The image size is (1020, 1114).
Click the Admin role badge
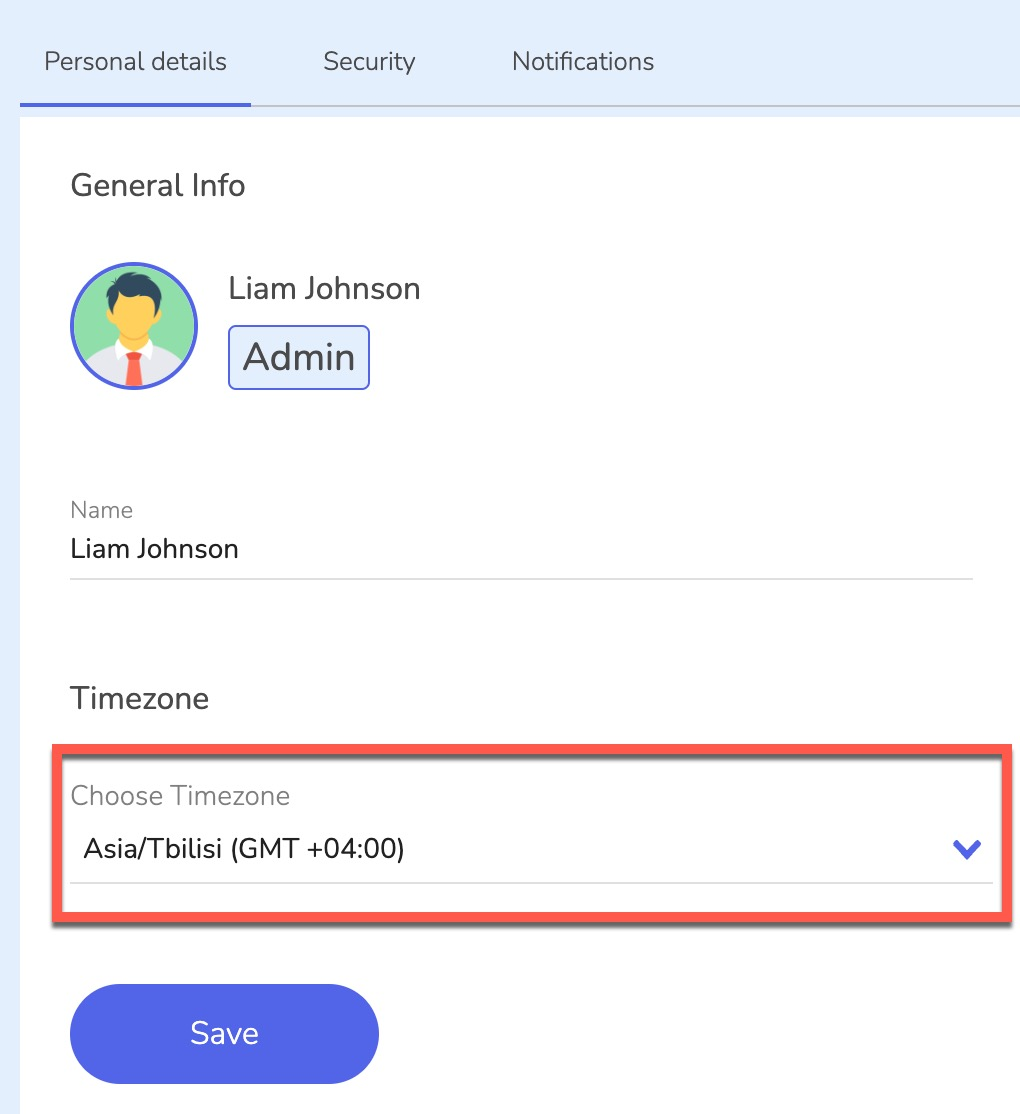(299, 357)
